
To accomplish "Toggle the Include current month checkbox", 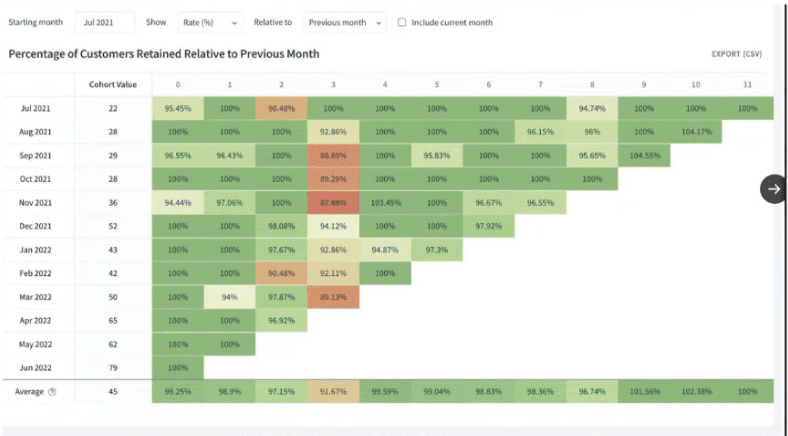I will click(402, 22).
